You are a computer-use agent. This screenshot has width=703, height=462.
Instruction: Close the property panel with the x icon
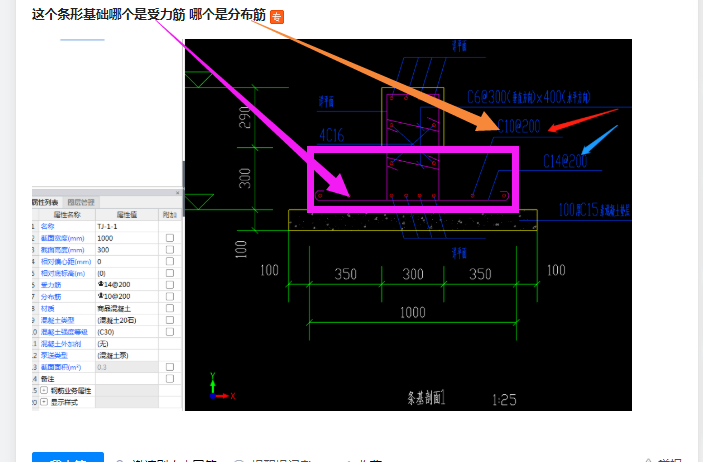(178, 193)
